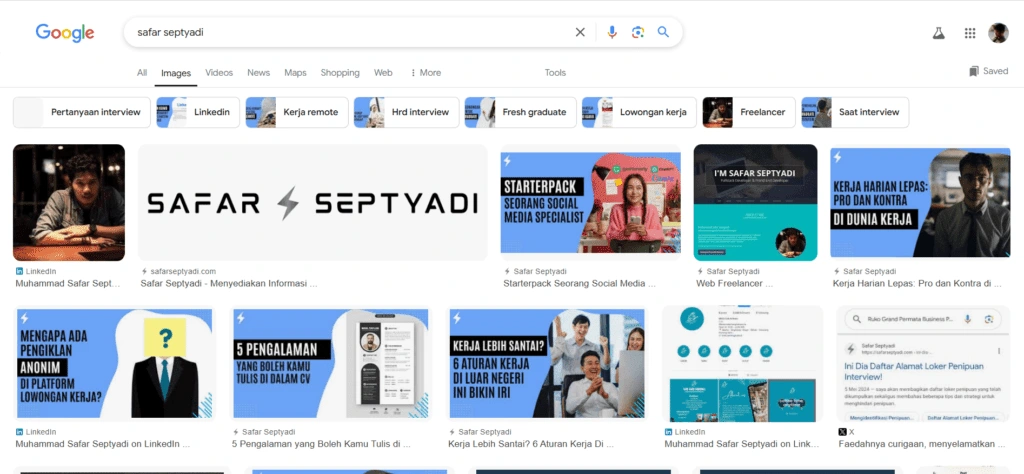This screenshot has height=474, width=1024.
Task: Filter by Kerja remote chip
Action: (296, 112)
